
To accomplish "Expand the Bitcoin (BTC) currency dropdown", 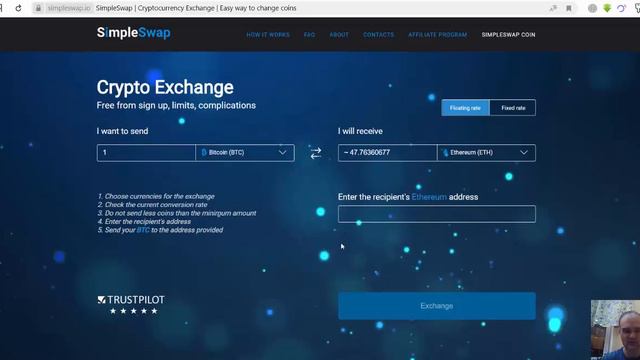I will click(x=245, y=153).
